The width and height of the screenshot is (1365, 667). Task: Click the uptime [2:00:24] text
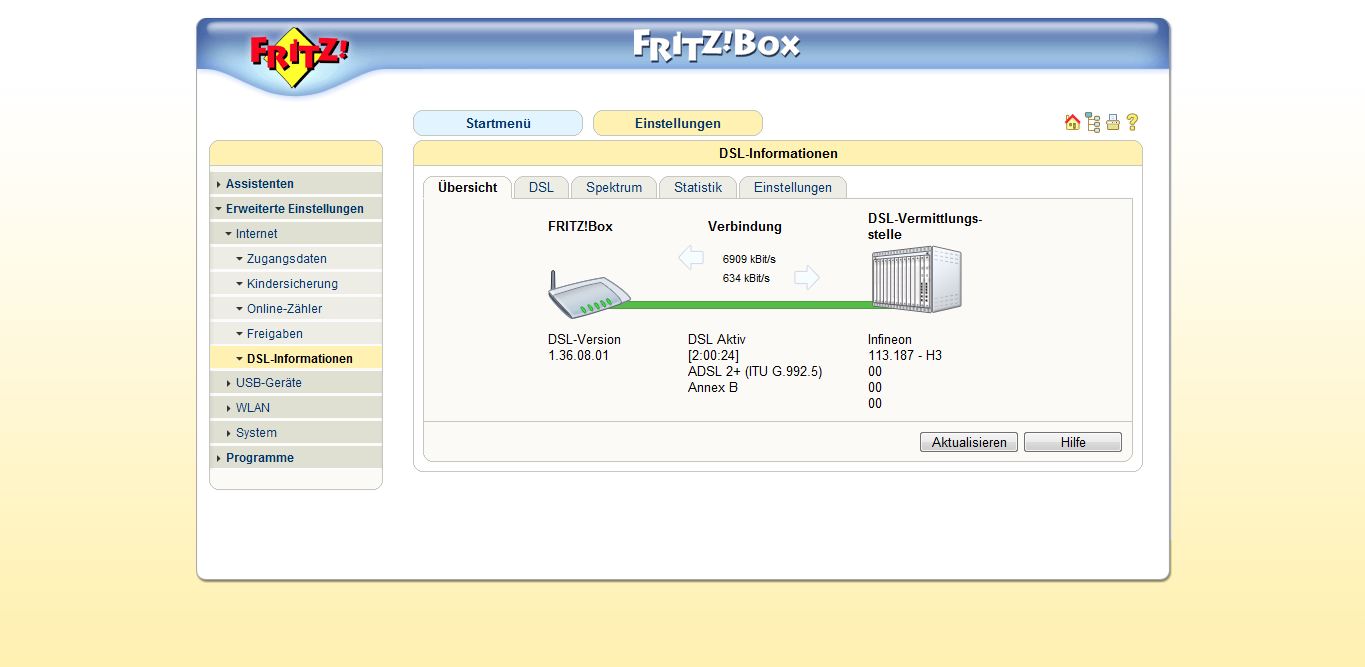(x=713, y=355)
